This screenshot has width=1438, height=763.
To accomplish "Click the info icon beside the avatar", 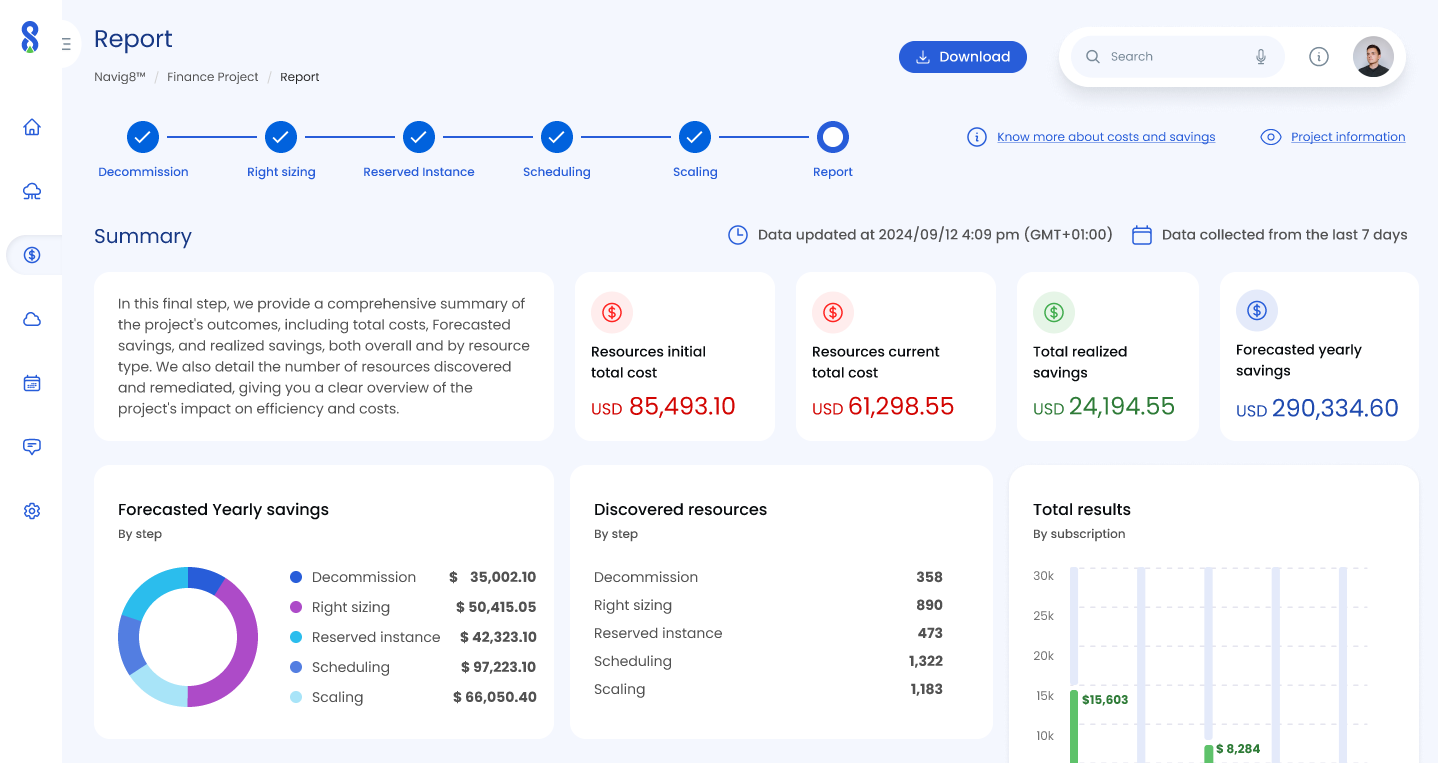I will pos(1319,57).
